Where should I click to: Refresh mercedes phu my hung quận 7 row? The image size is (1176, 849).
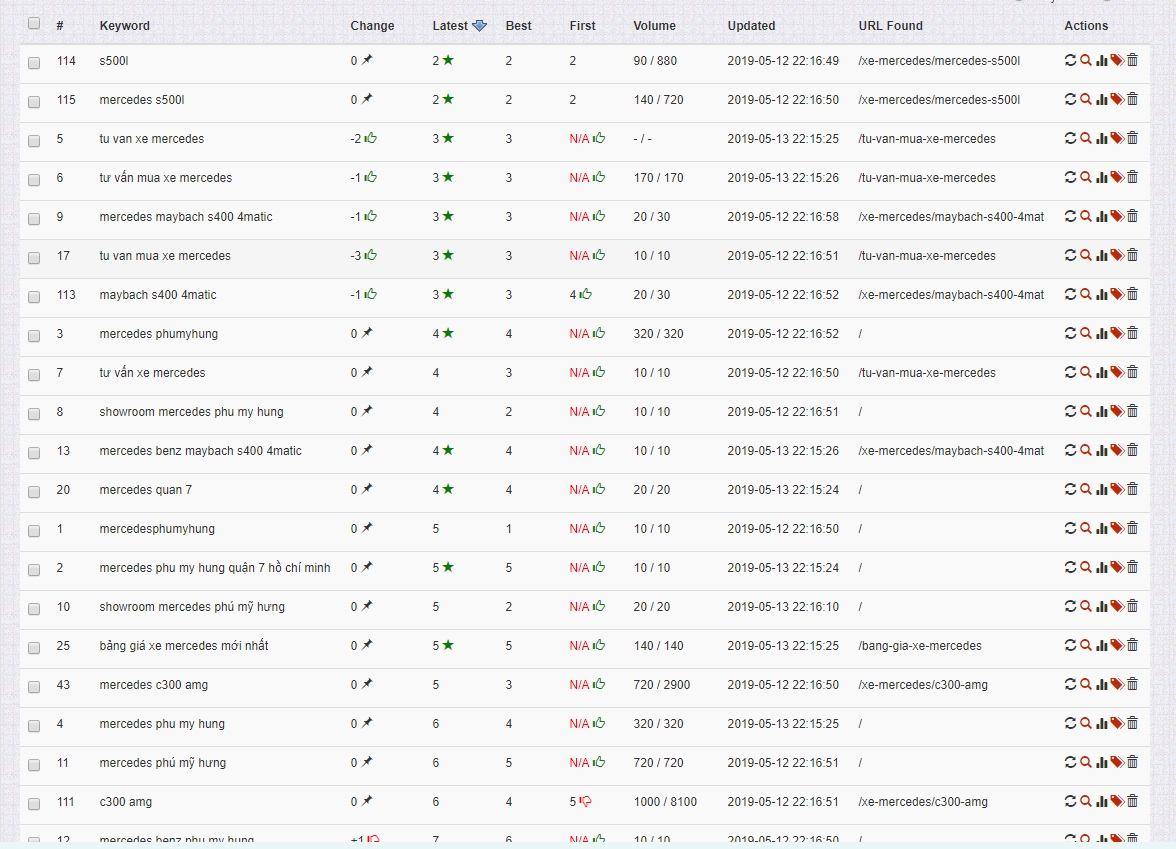tap(1070, 568)
